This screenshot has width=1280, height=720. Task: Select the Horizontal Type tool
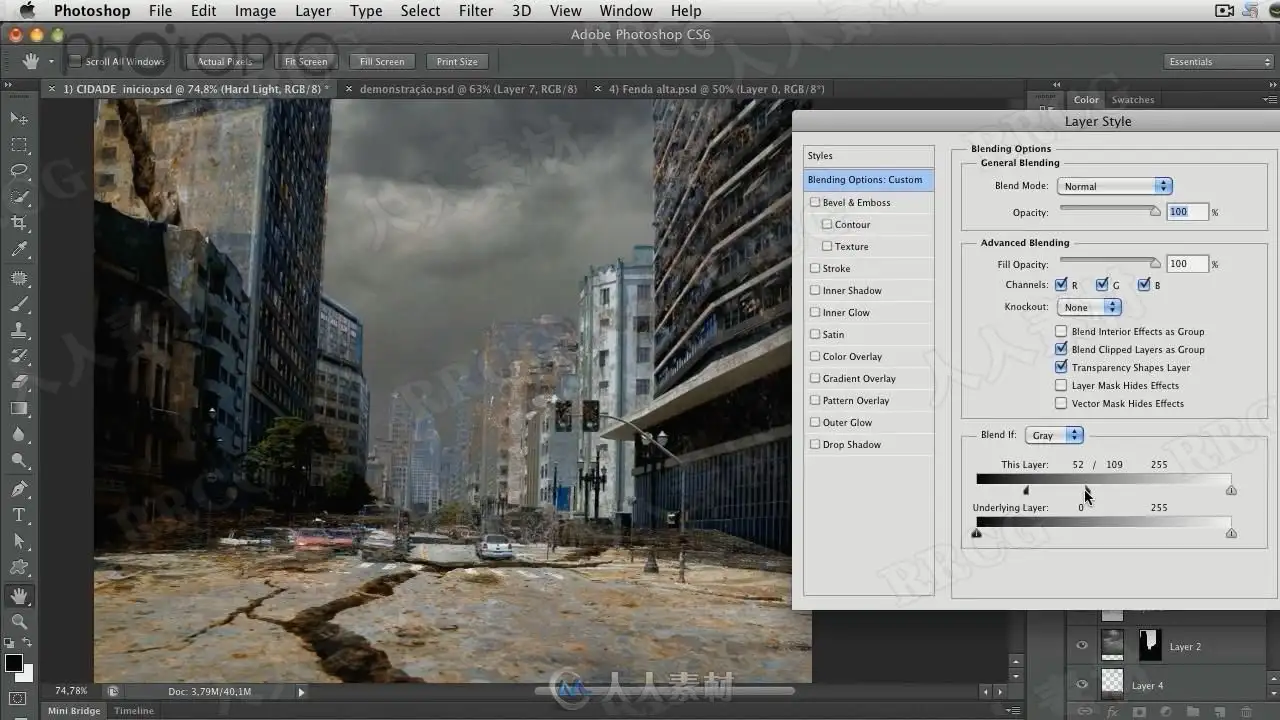pos(19,515)
